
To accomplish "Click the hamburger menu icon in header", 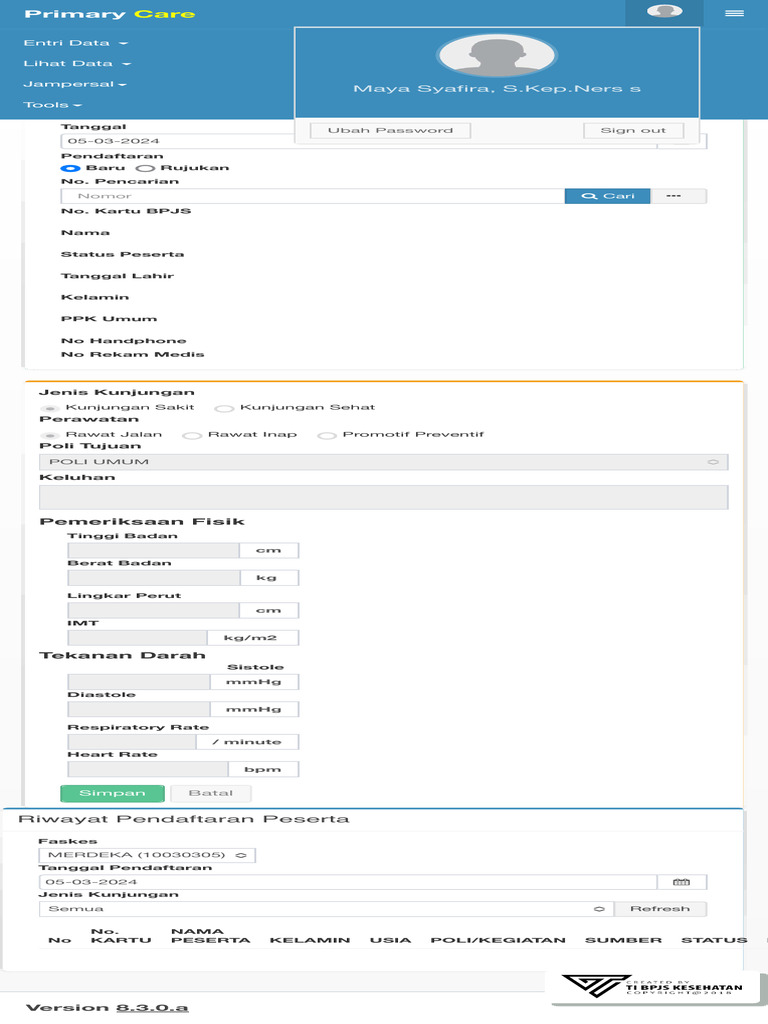I will (x=735, y=13).
